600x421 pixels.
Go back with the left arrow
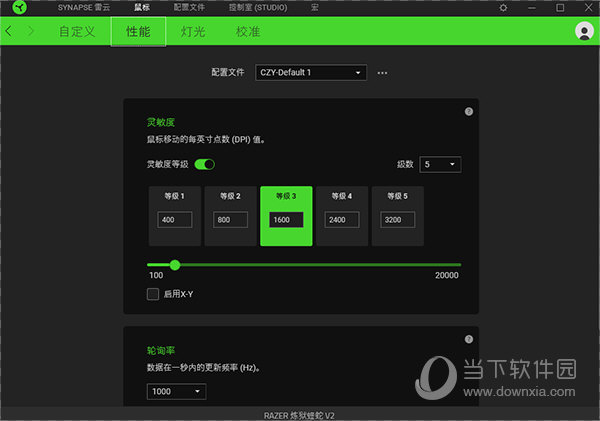pos(9,31)
